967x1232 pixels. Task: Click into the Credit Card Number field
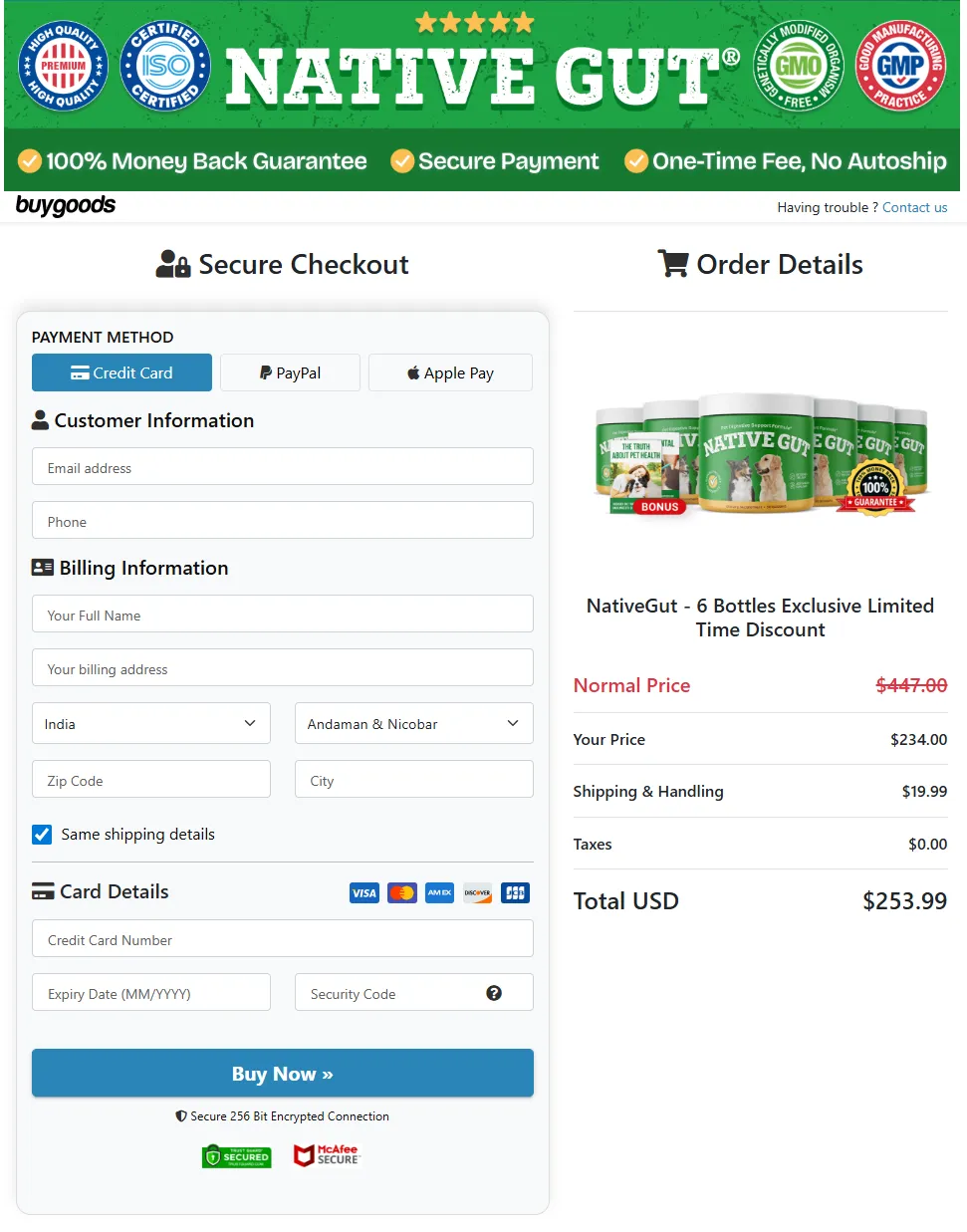[x=283, y=939]
